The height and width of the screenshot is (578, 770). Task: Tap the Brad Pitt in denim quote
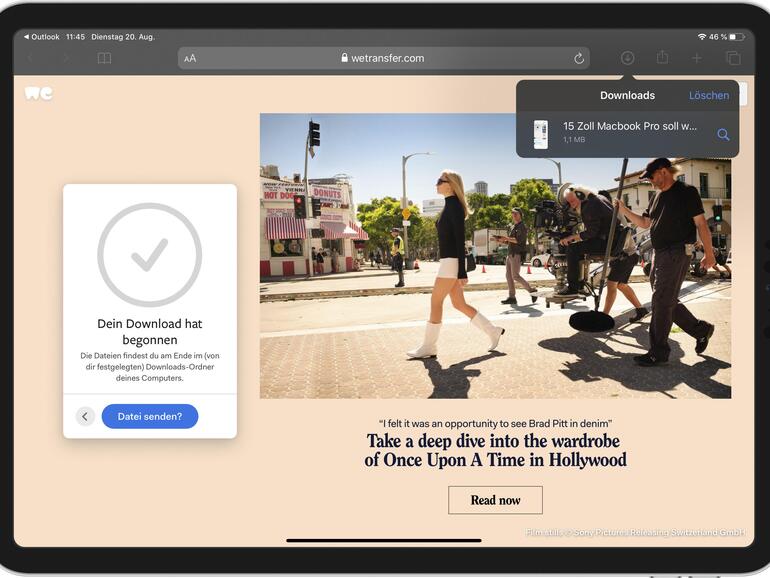coord(495,423)
